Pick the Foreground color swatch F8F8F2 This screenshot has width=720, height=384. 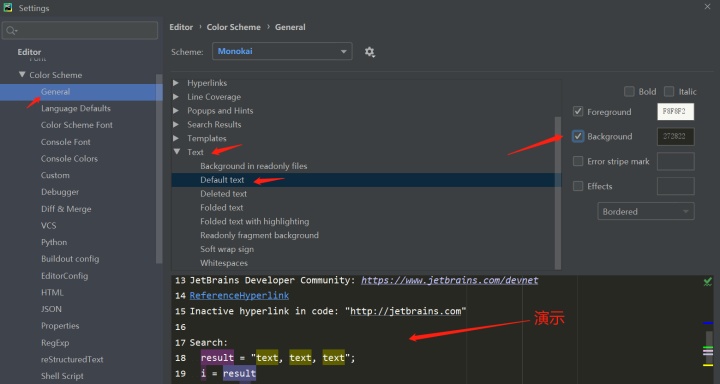(675, 112)
